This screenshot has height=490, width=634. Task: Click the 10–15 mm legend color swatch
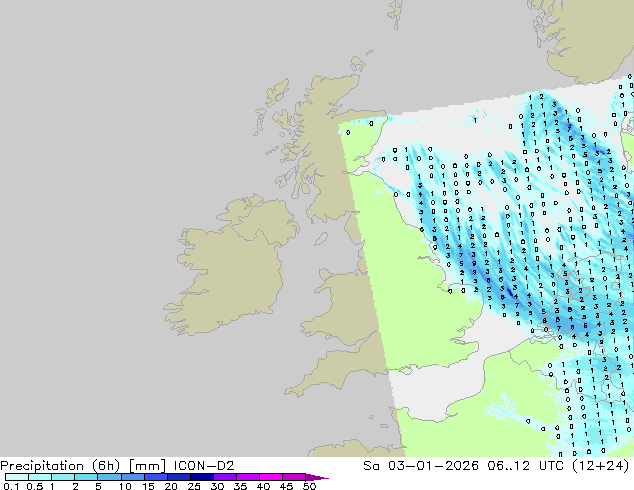pos(132,477)
